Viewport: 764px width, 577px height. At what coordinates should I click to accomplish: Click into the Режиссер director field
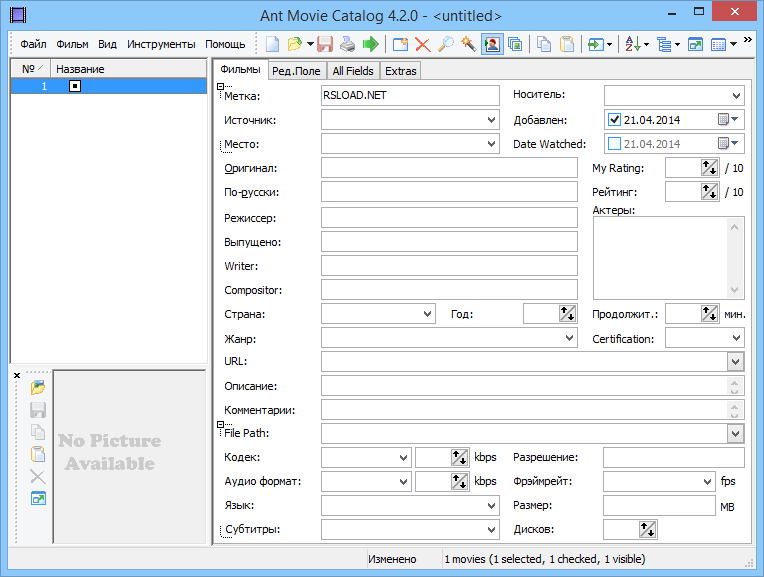449,218
